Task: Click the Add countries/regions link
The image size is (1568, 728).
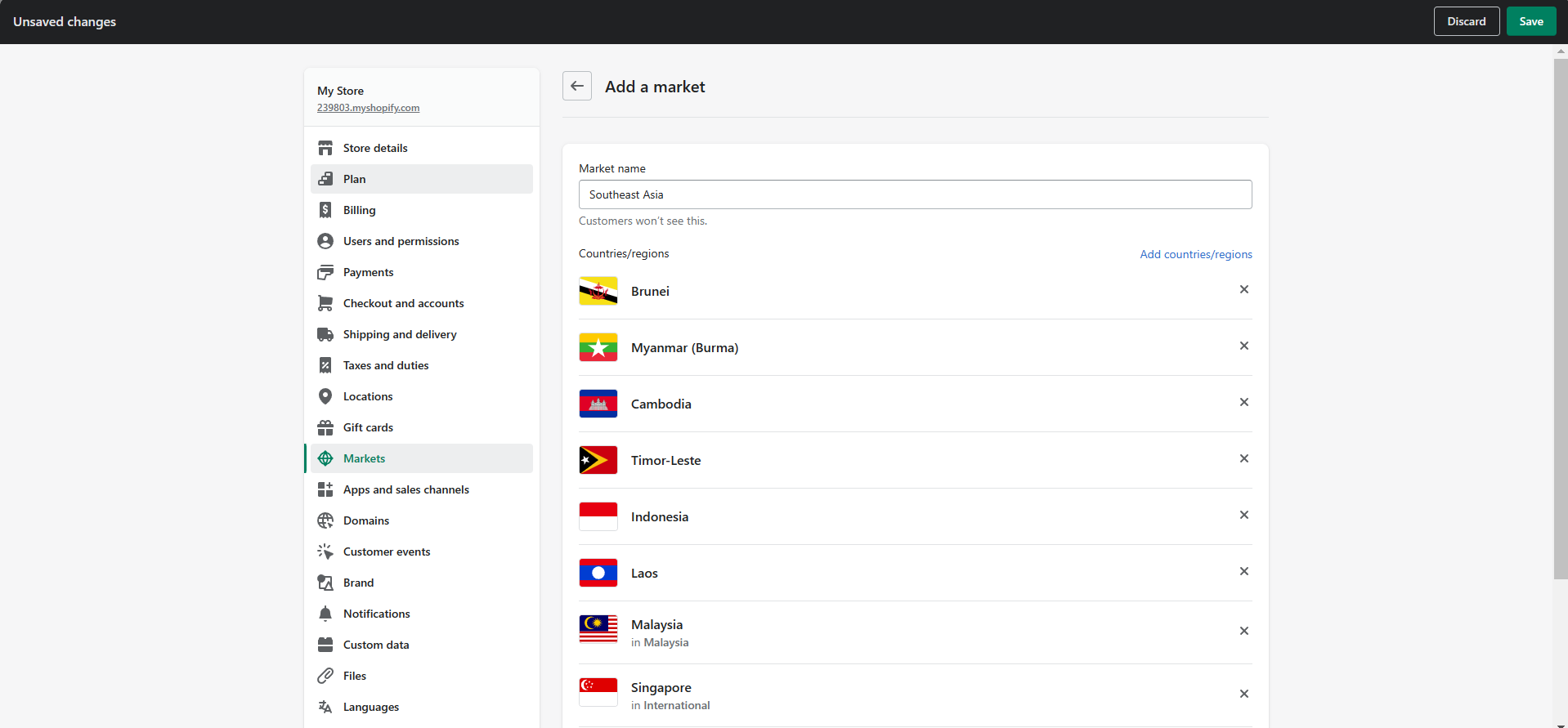Action: 1196,254
